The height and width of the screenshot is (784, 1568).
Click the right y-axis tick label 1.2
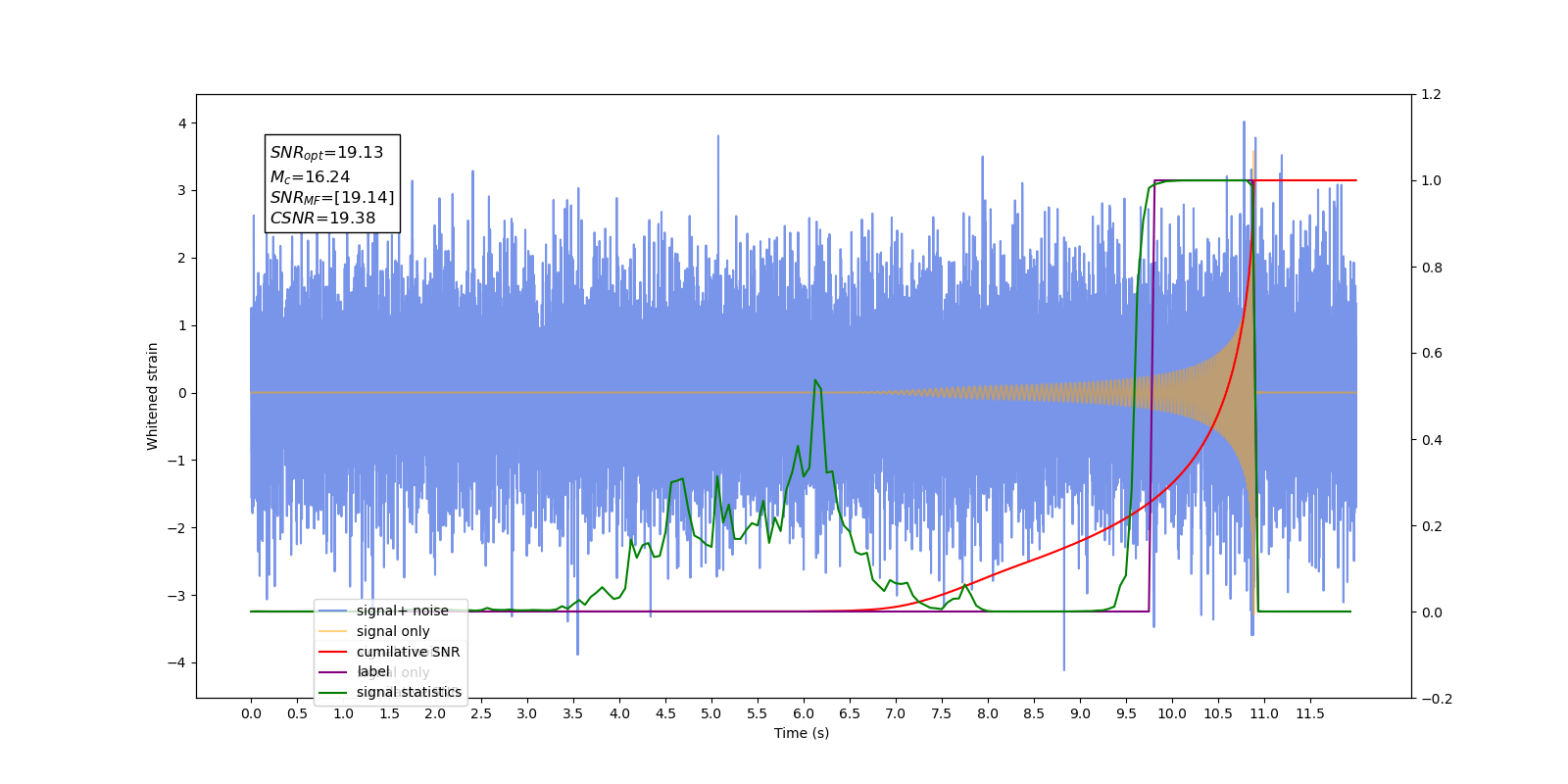(1432, 95)
